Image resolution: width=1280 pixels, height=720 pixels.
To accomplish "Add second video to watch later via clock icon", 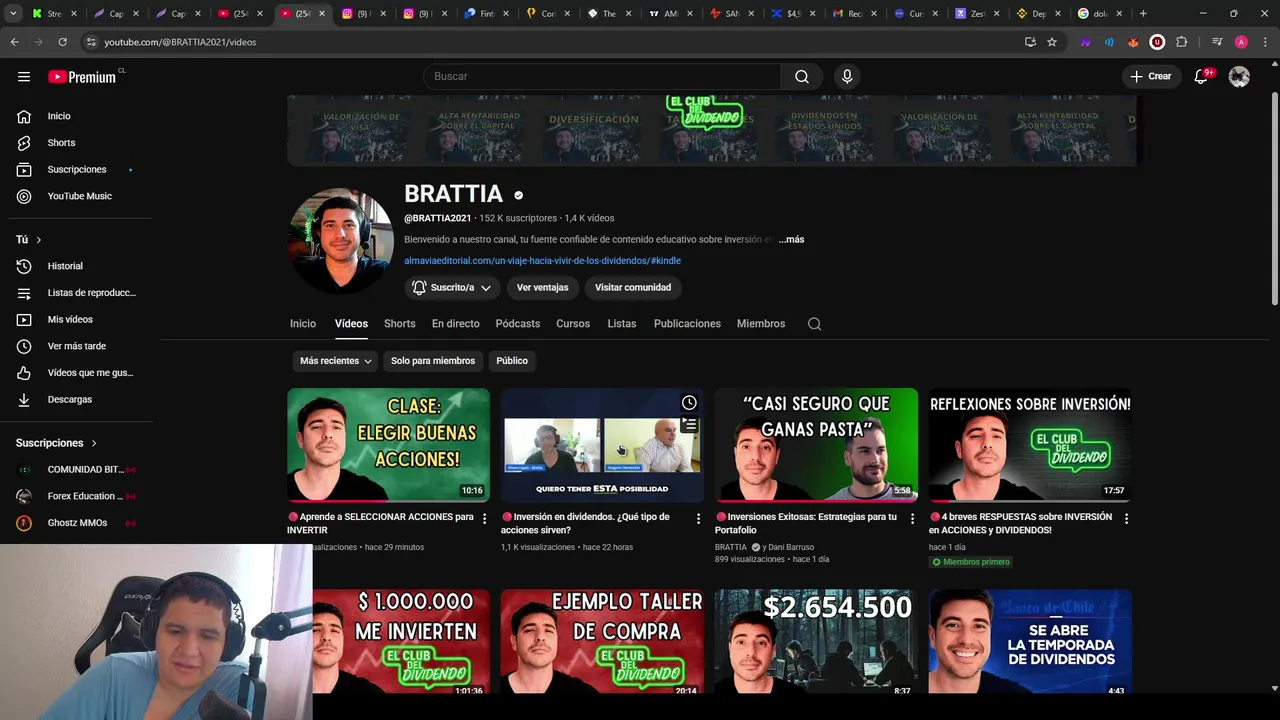I will 689,403.
